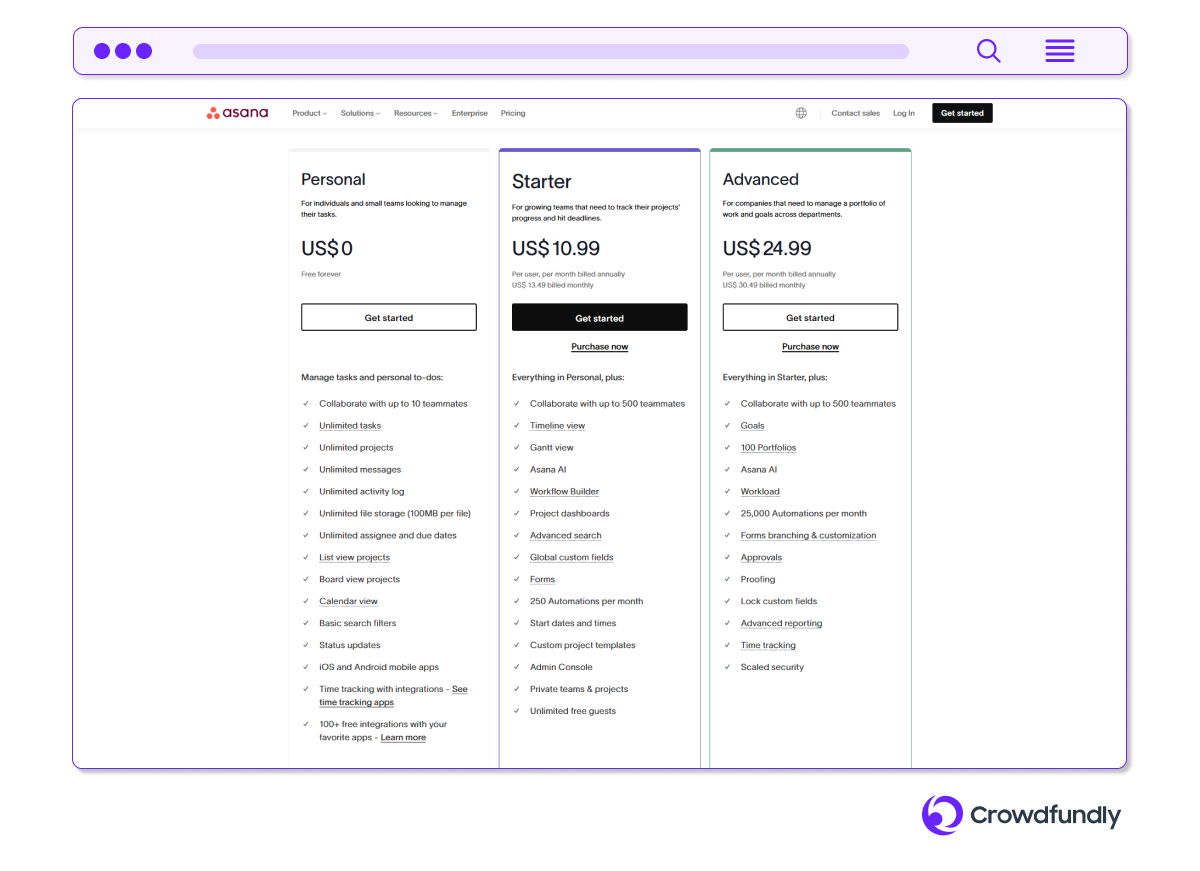Open the List view projects link
This screenshot has width=1200, height=871.
point(354,558)
